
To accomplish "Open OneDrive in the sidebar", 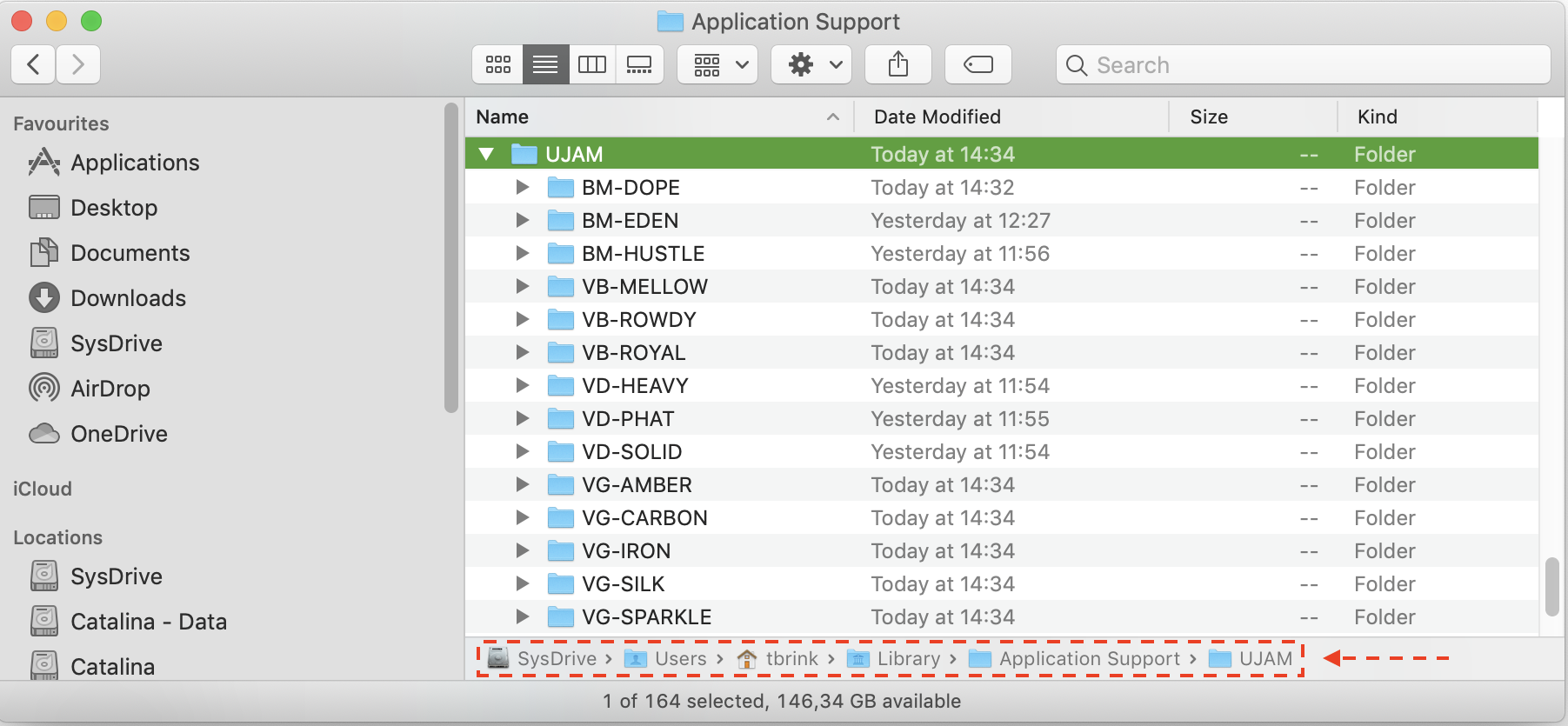I will [97, 434].
